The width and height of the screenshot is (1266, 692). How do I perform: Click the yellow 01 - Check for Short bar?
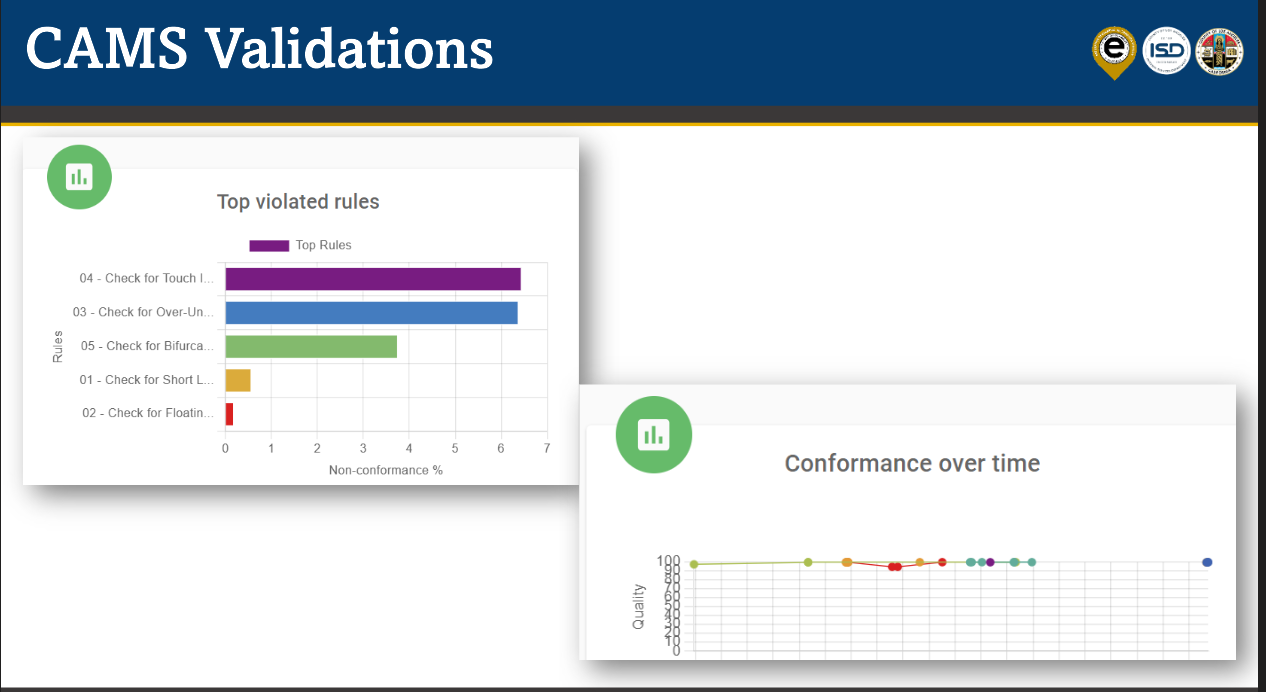pyautogui.click(x=237, y=380)
